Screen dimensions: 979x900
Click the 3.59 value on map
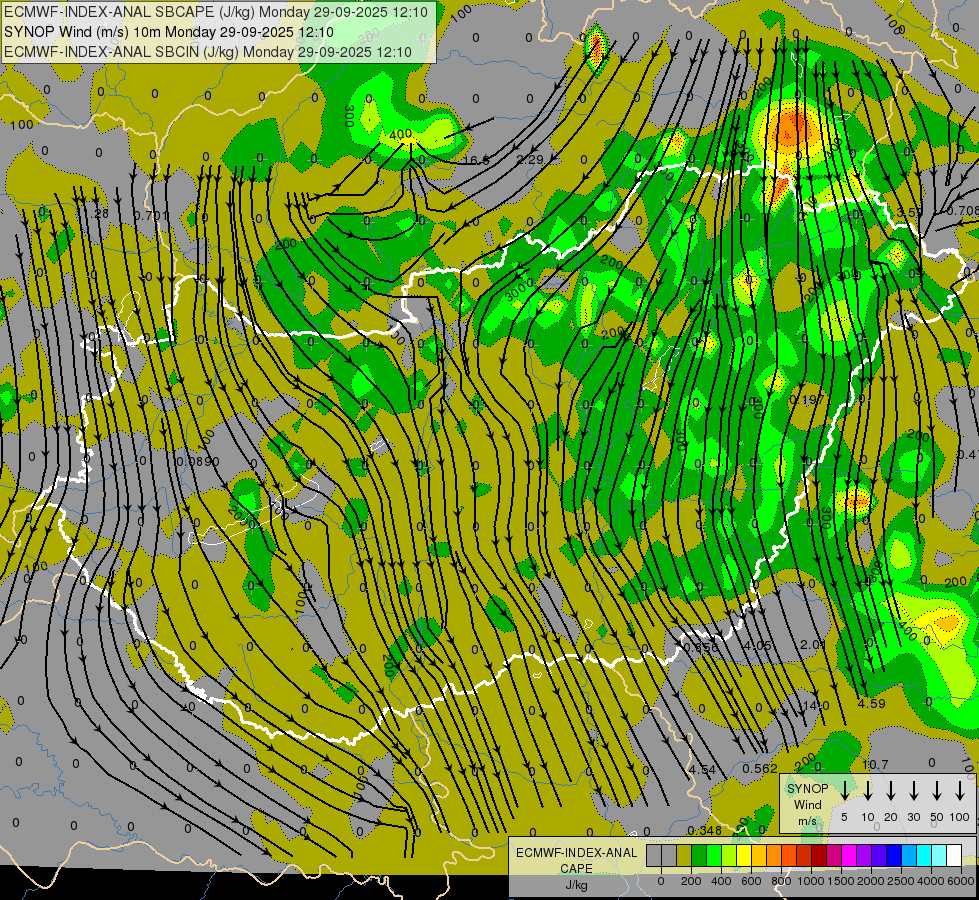point(909,212)
